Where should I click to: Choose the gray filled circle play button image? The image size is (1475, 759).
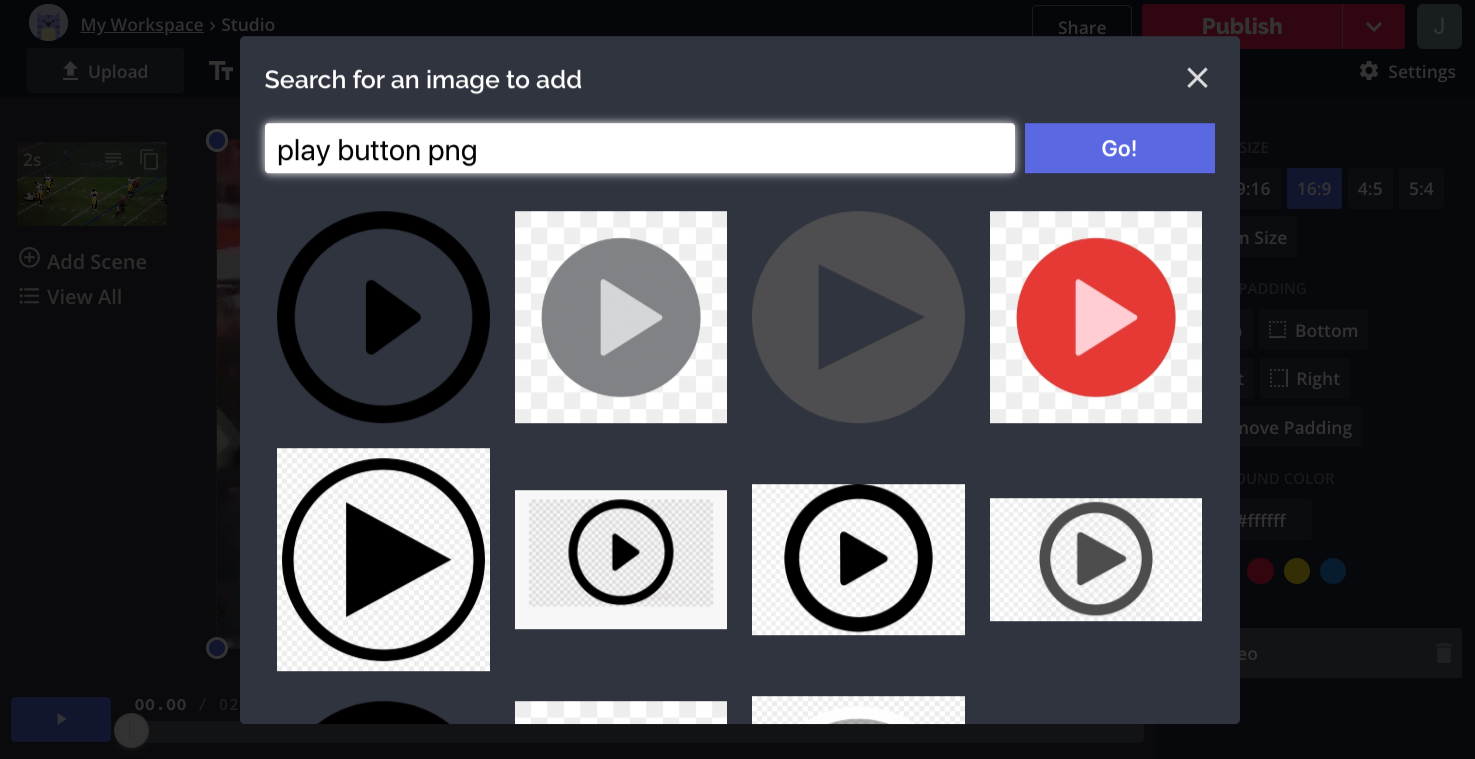coord(621,317)
